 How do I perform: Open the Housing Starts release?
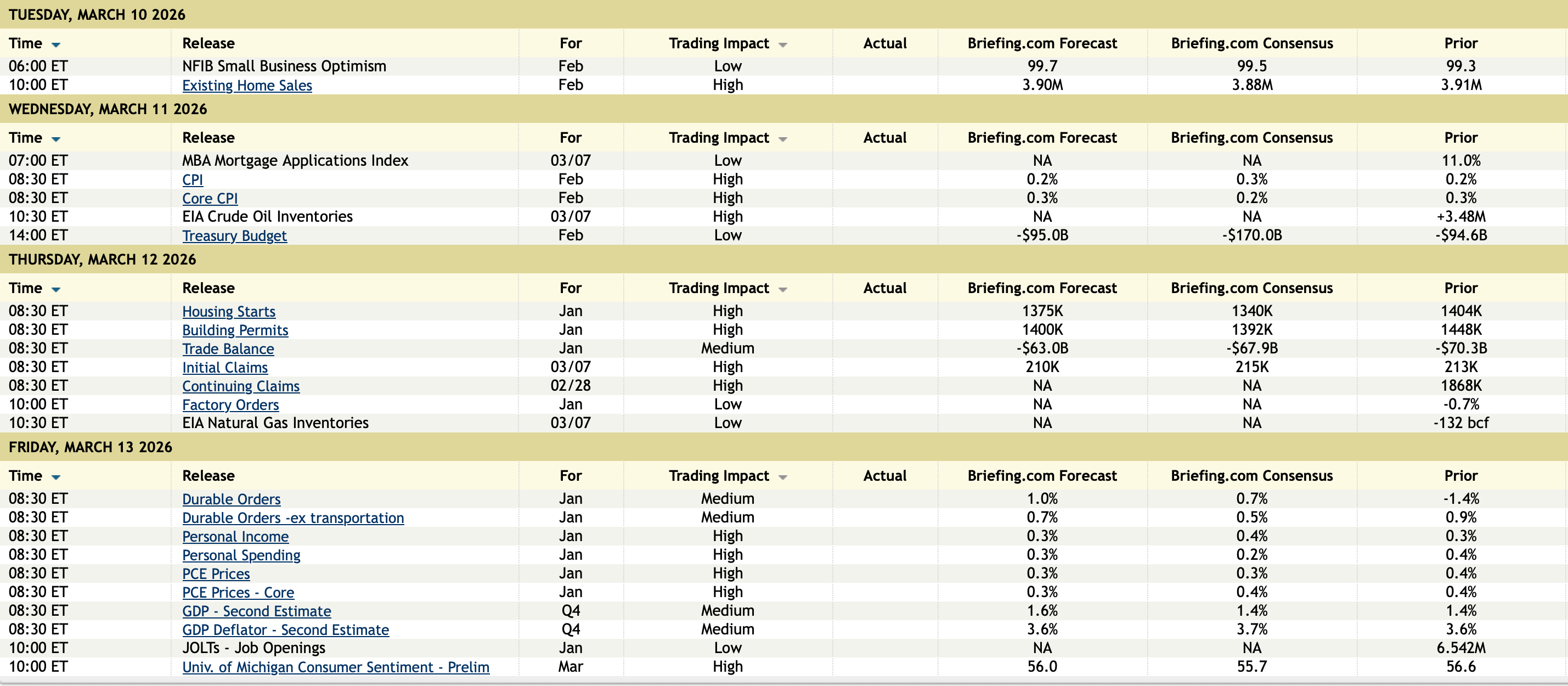coord(228,311)
